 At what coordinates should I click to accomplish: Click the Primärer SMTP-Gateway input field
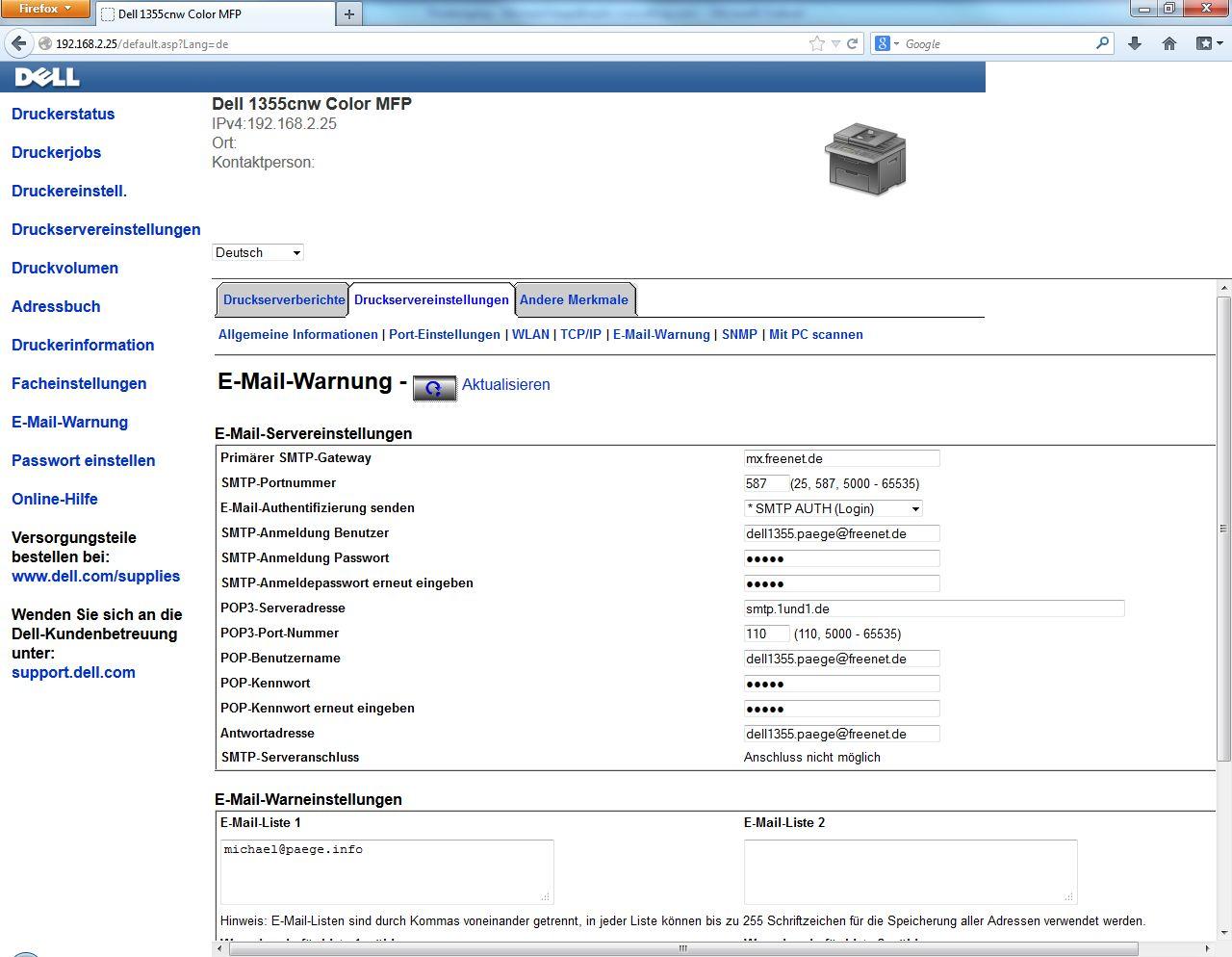[x=841, y=458]
